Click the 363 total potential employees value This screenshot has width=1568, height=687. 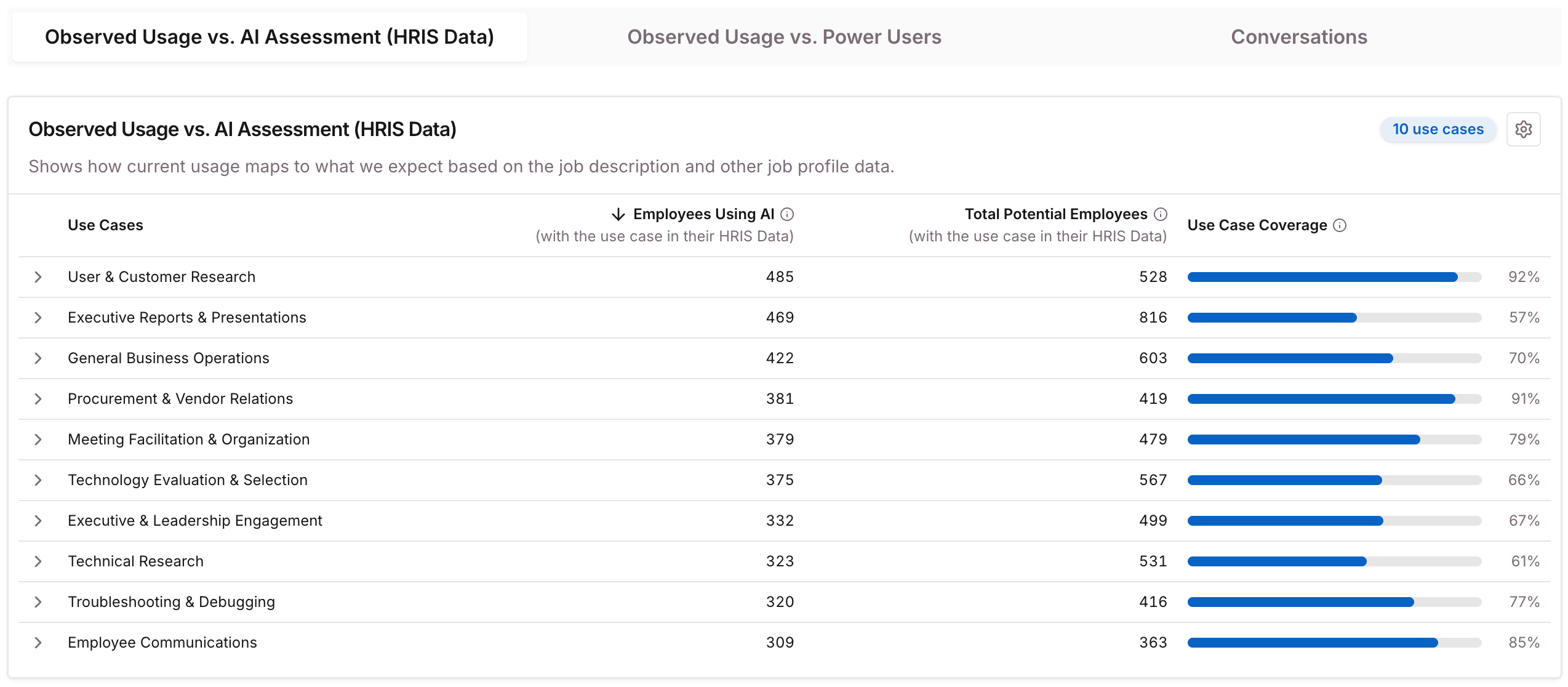(1153, 643)
